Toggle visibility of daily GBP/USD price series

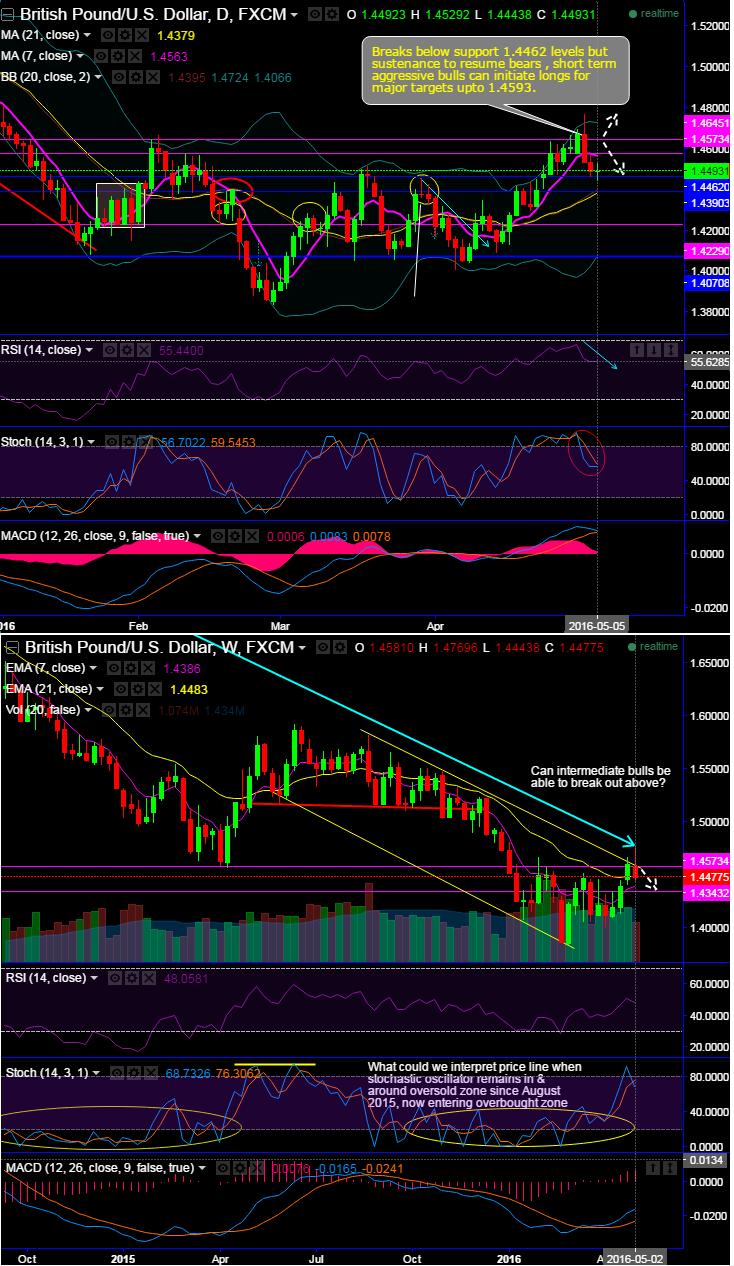click(x=314, y=14)
